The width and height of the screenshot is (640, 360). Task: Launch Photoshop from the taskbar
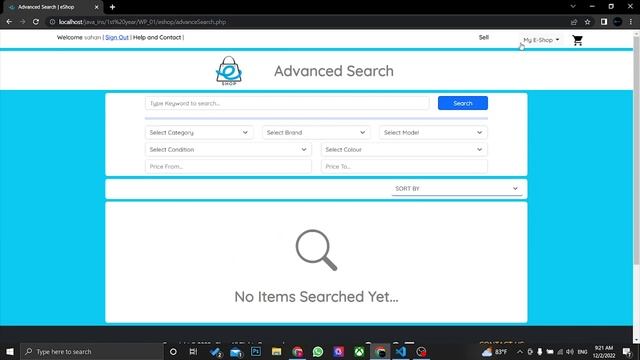[x=256, y=351]
